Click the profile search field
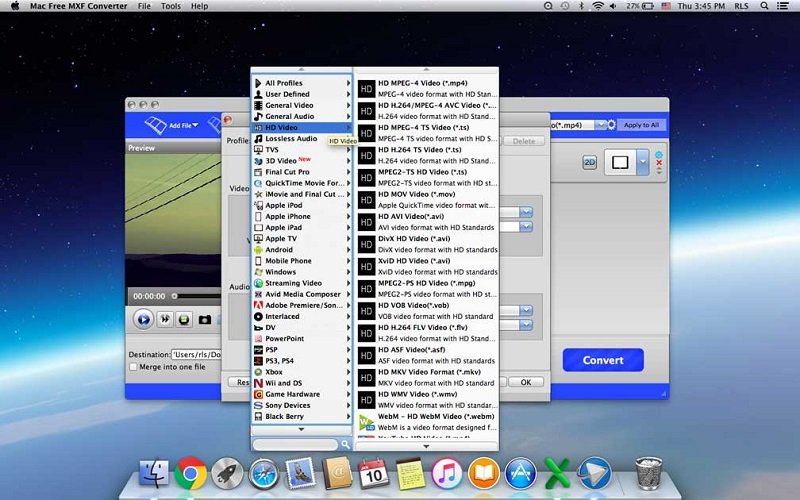The width and height of the screenshot is (800, 500). click(295, 444)
